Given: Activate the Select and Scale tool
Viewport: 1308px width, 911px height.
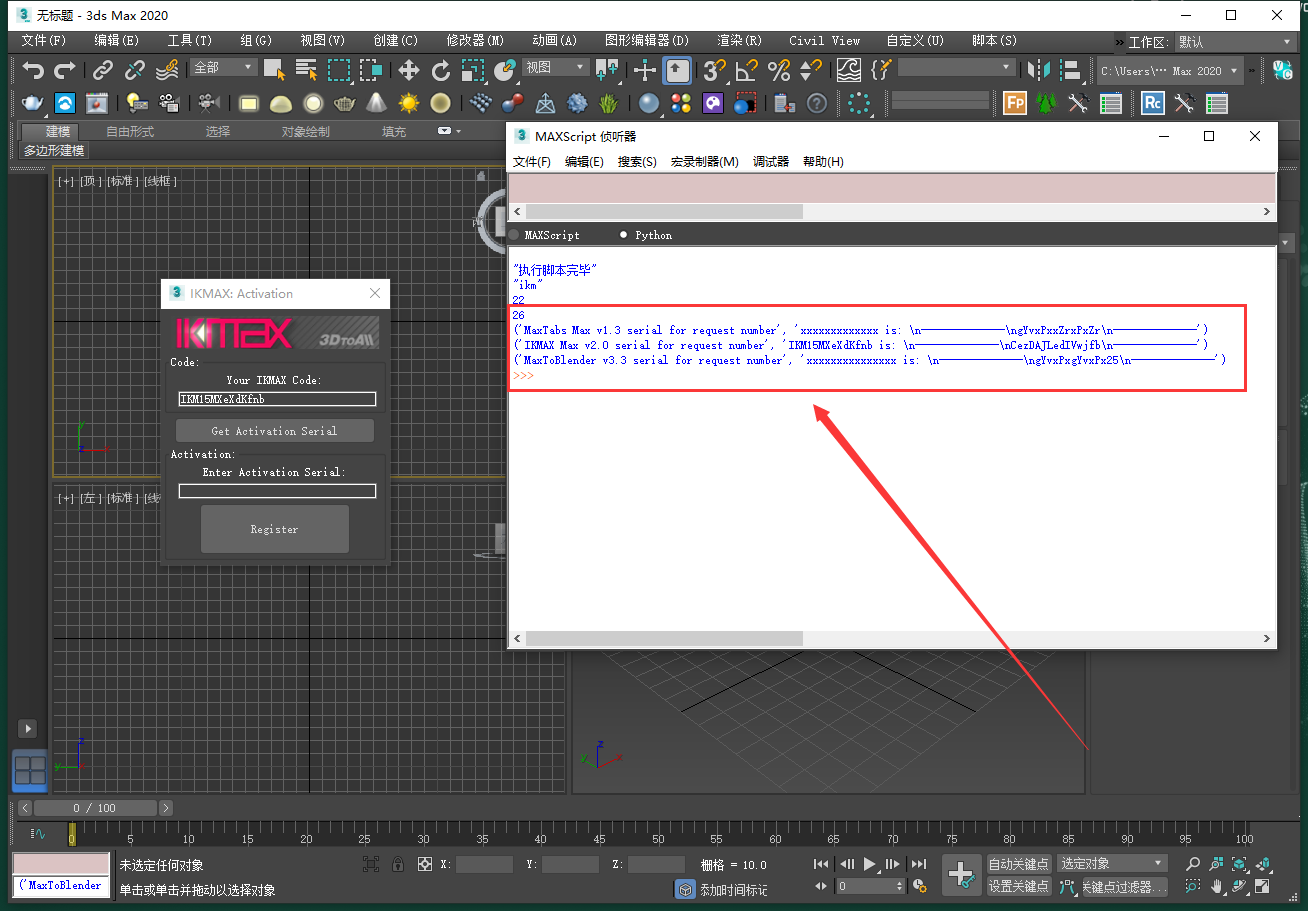Looking at the screenshot, I should 473,70.
